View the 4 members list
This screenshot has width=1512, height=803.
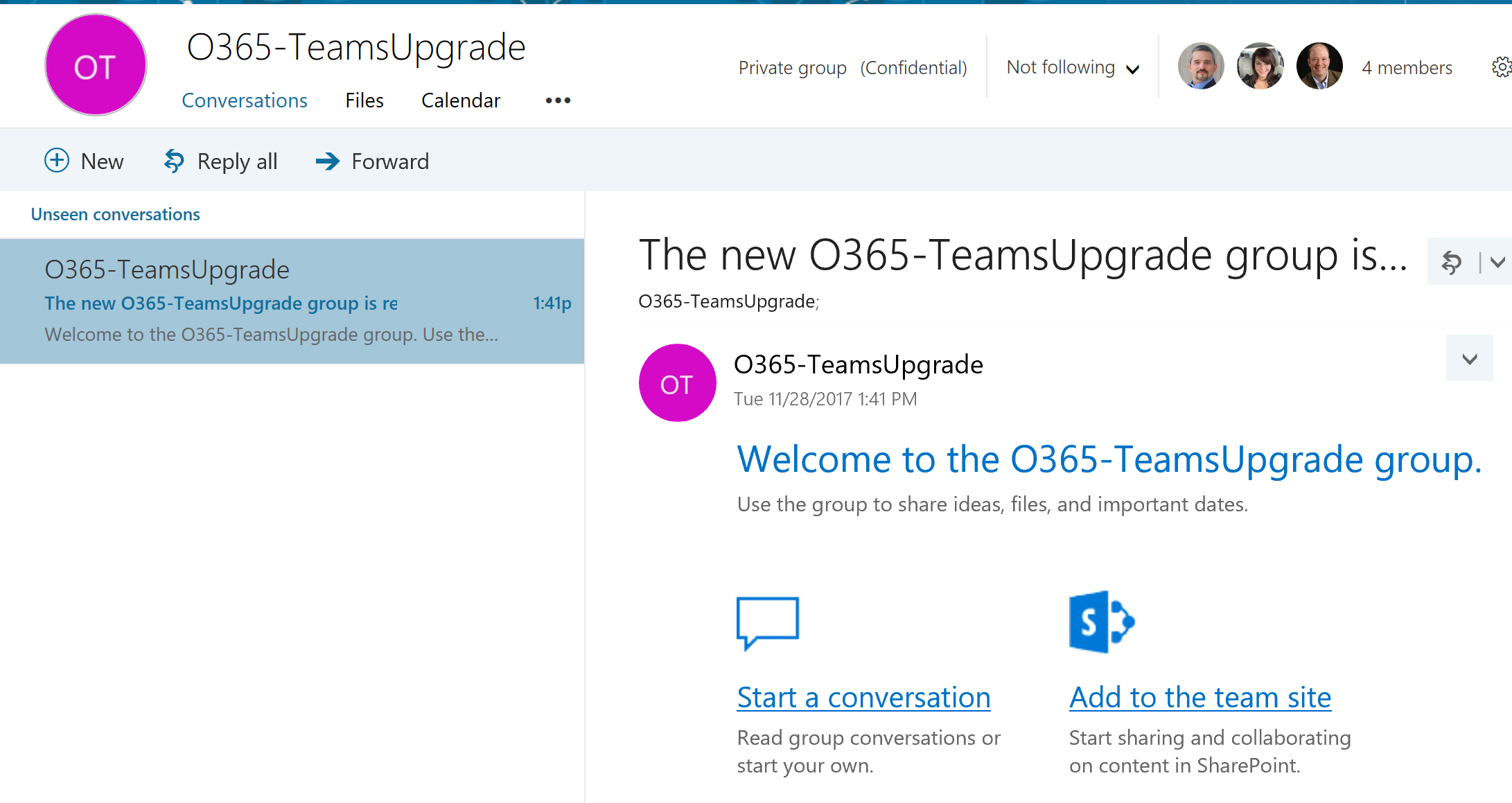tap(1407, 68)
